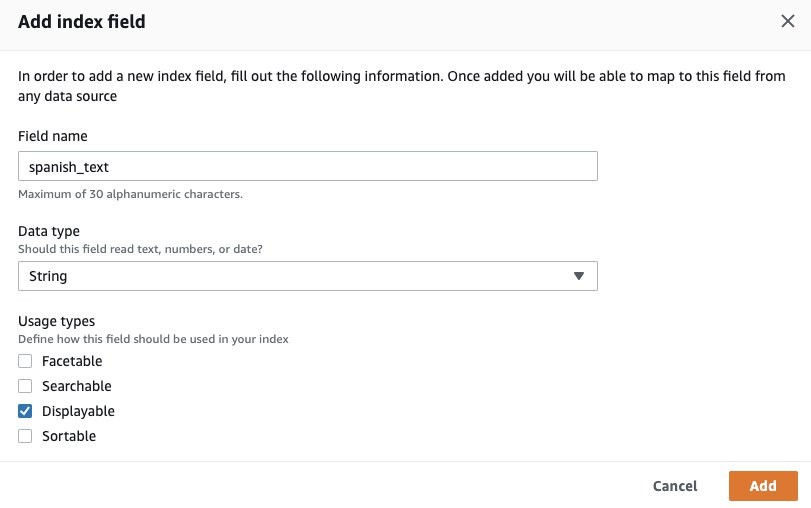Click the Facetable label text
Viewport: 811px width, 508px height.
click(x=72, y=361)
